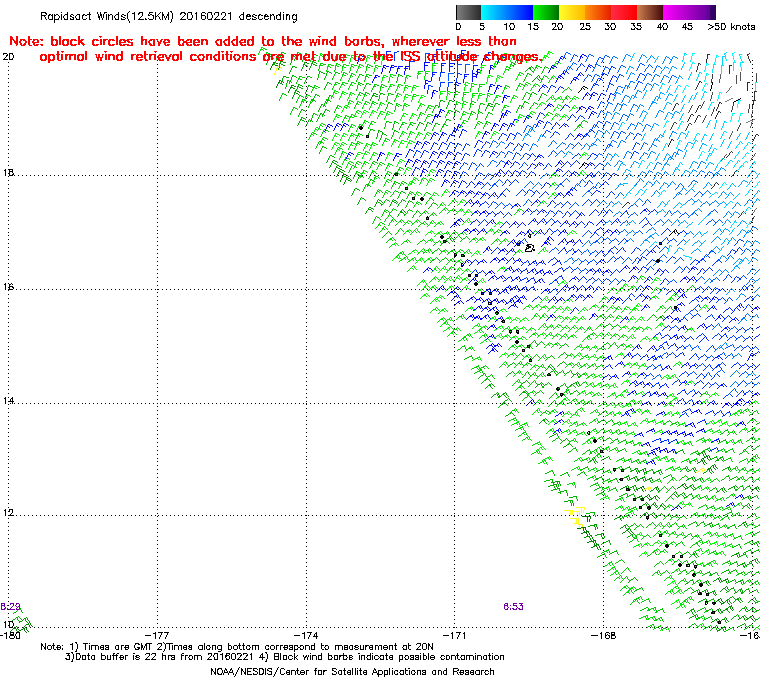
Task: Click the red text 'optimal wind retrieval conditions'
Action: (x=148, y=57)
